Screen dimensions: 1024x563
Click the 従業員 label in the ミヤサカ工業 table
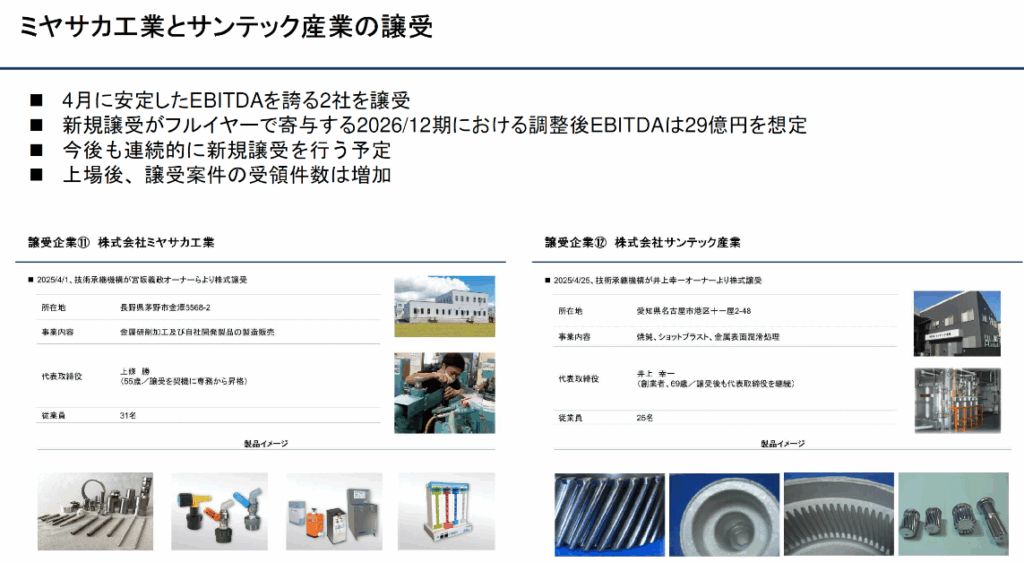pos(54,415)
